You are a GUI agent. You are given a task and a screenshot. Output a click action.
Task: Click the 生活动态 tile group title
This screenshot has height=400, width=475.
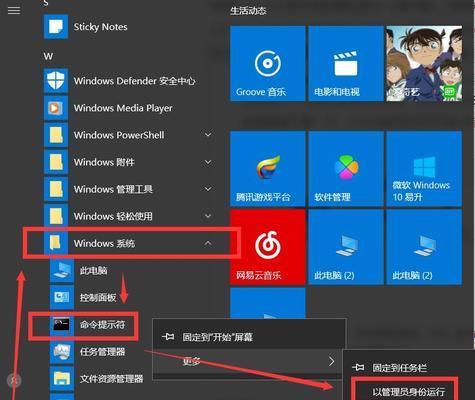tap(248, 11)
